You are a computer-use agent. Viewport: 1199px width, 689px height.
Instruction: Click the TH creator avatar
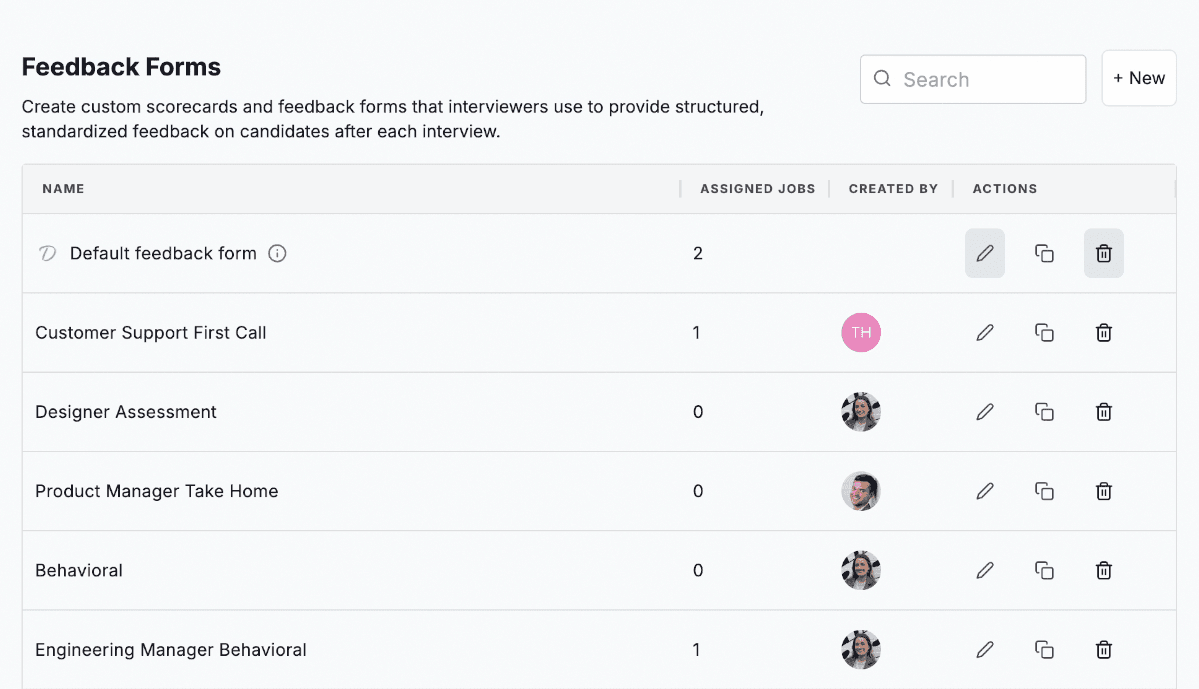click(861, 333)
